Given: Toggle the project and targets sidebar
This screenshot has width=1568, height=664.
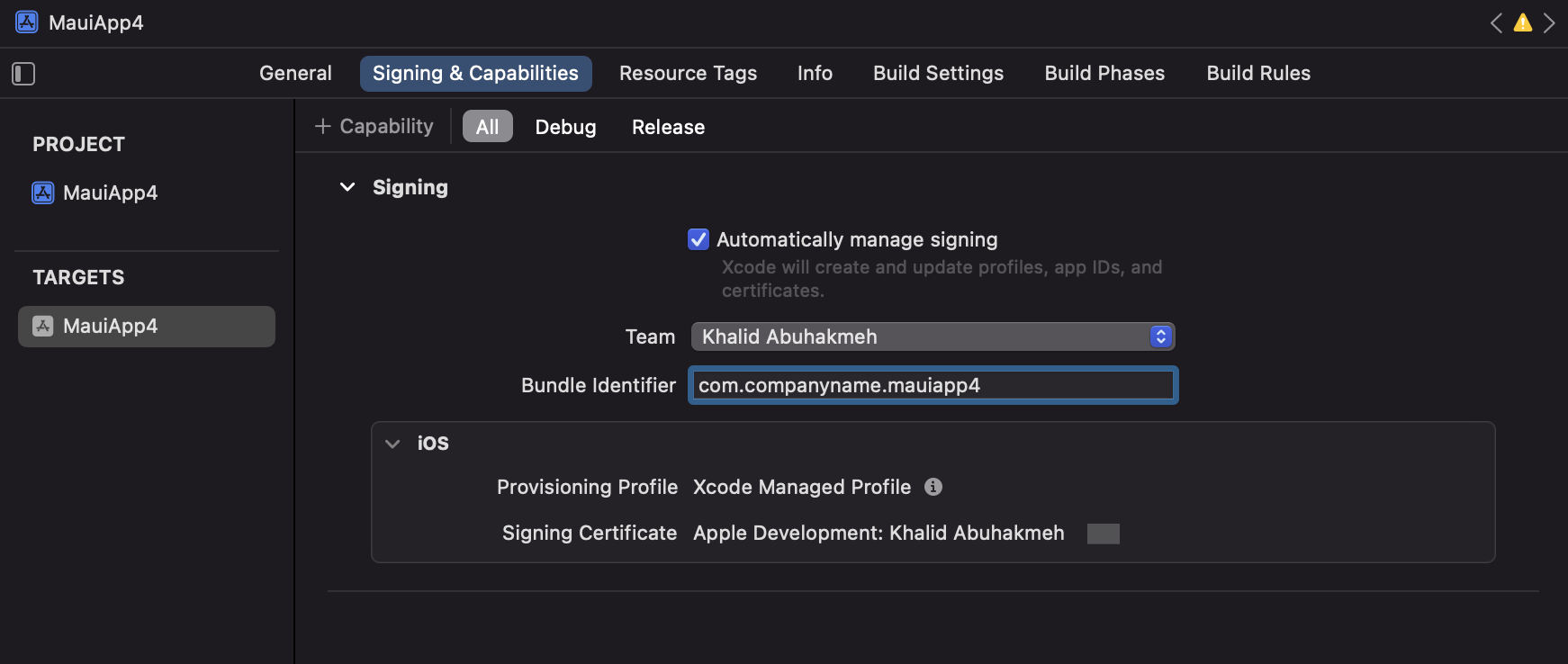Looking at the screenshot, I should click(x=23, y=74).
